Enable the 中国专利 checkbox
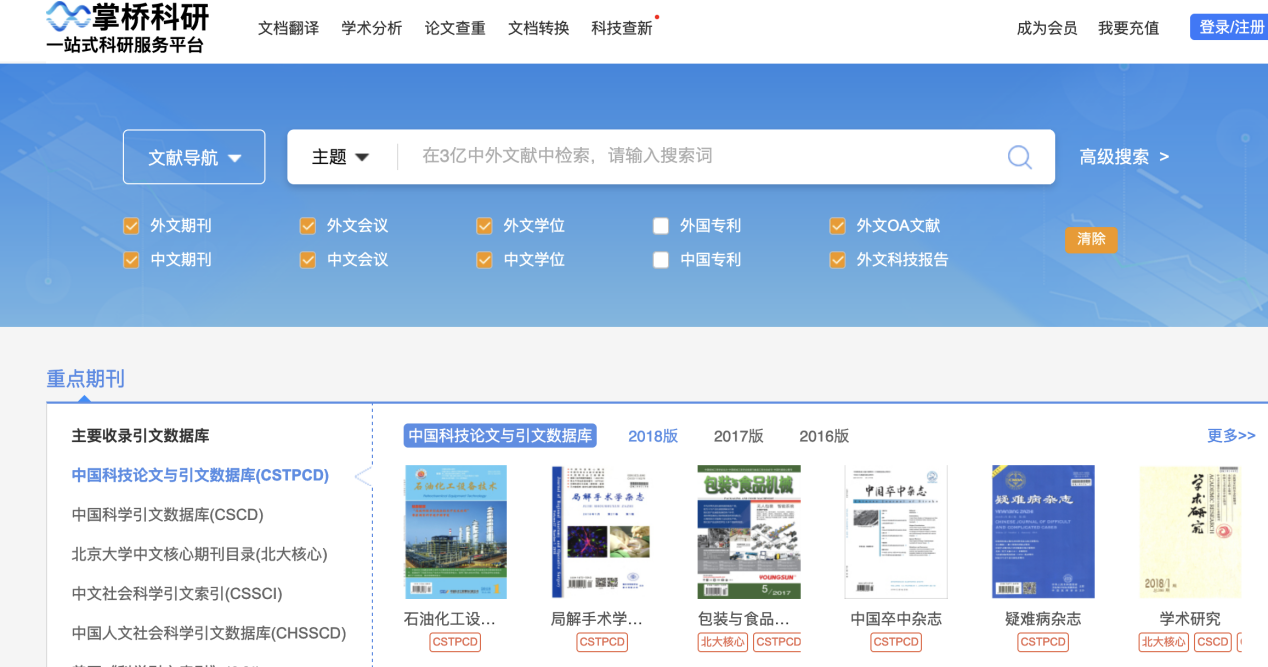 tap(660, 259)
